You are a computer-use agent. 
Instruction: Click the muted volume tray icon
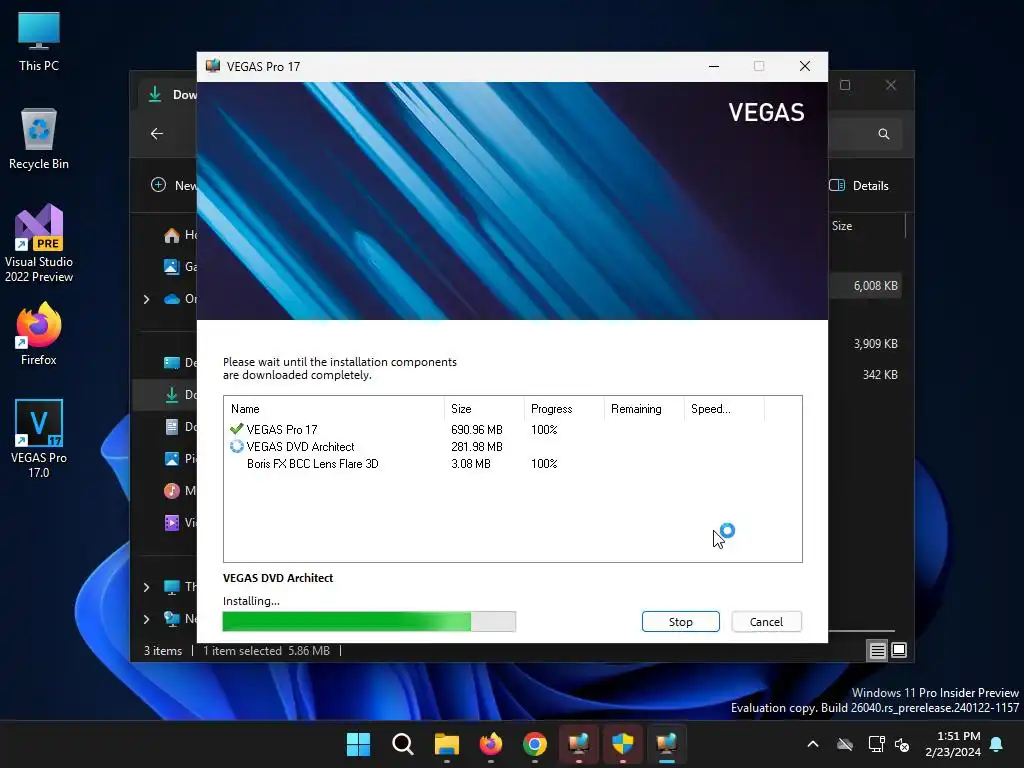point(903,744)
